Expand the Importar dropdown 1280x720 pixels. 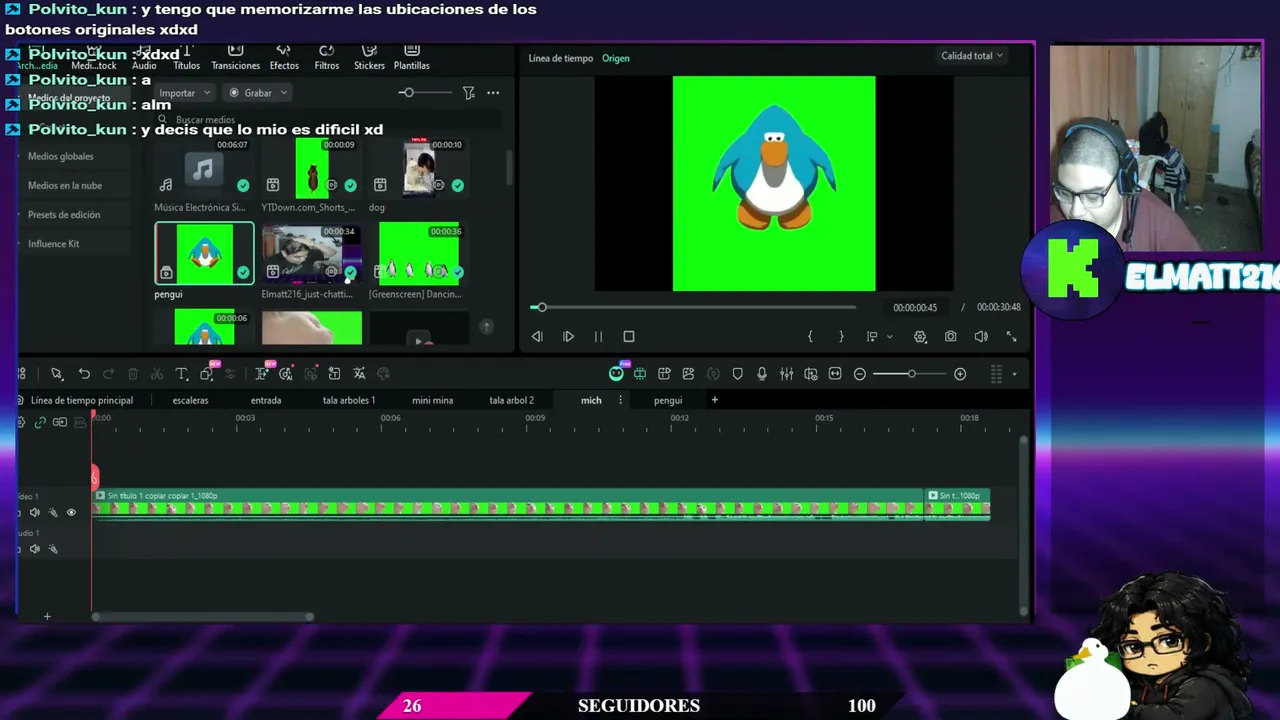click(x=185, y=93)
